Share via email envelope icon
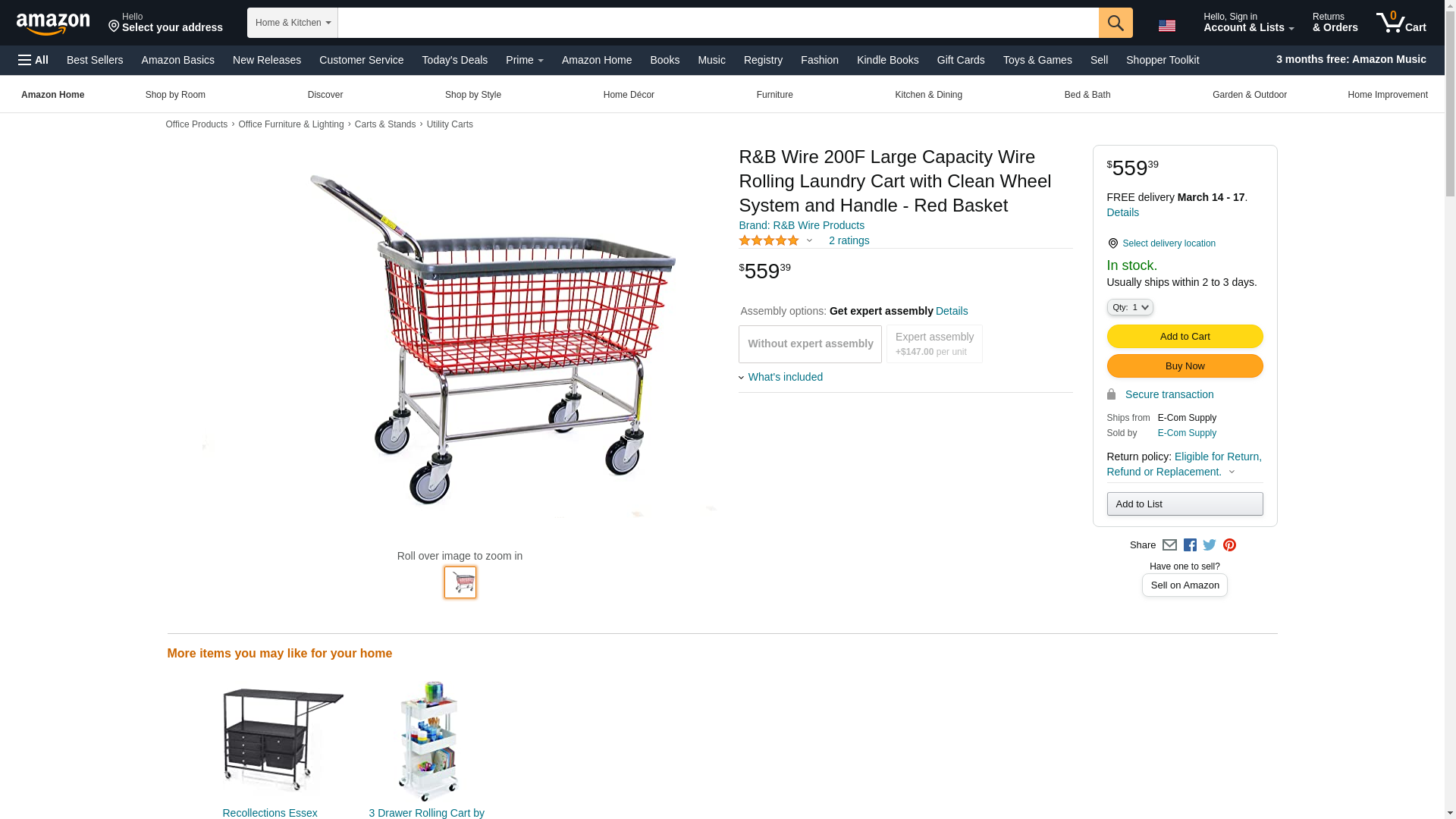This screenshot has width=1456, height=819. 1169,545
